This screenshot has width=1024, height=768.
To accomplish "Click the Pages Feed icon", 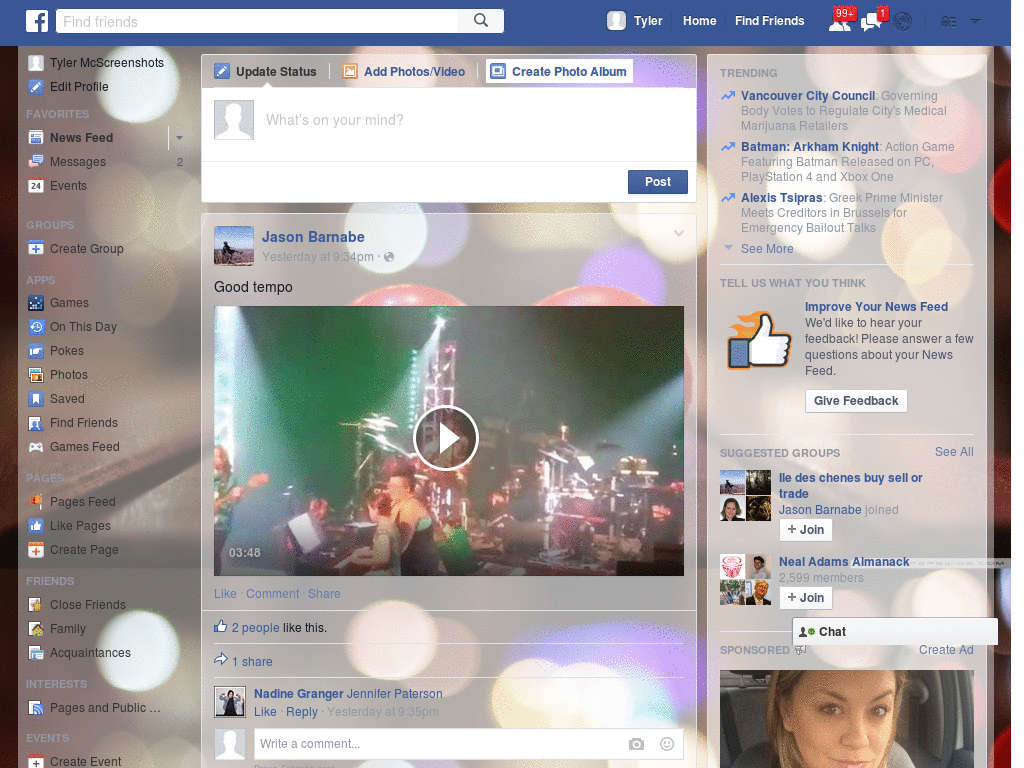I will pos(36,502).
